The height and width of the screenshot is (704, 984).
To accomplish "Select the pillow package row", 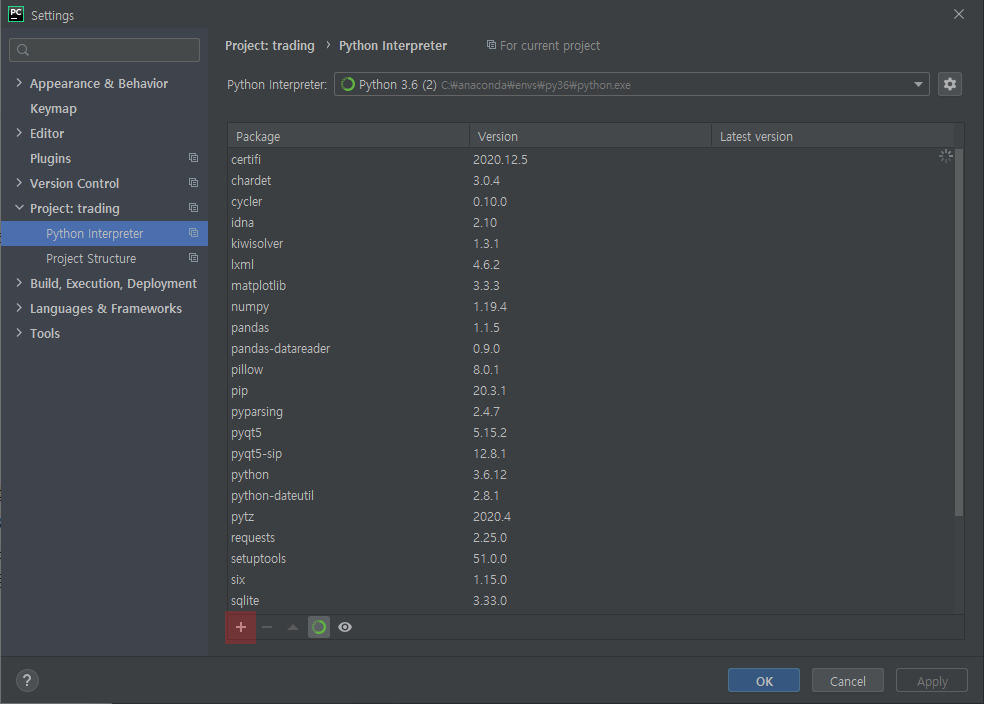I will tap(591, 370).
